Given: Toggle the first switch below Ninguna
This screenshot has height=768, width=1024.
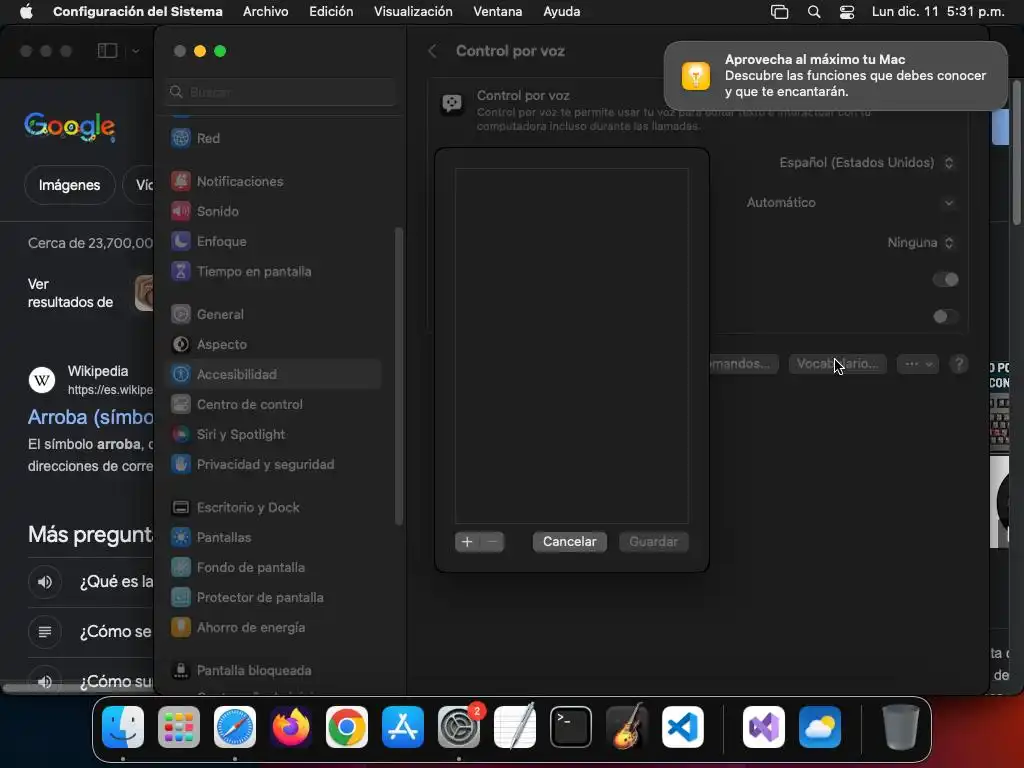Looking at the screenshot, I should (x=946, y=280).
